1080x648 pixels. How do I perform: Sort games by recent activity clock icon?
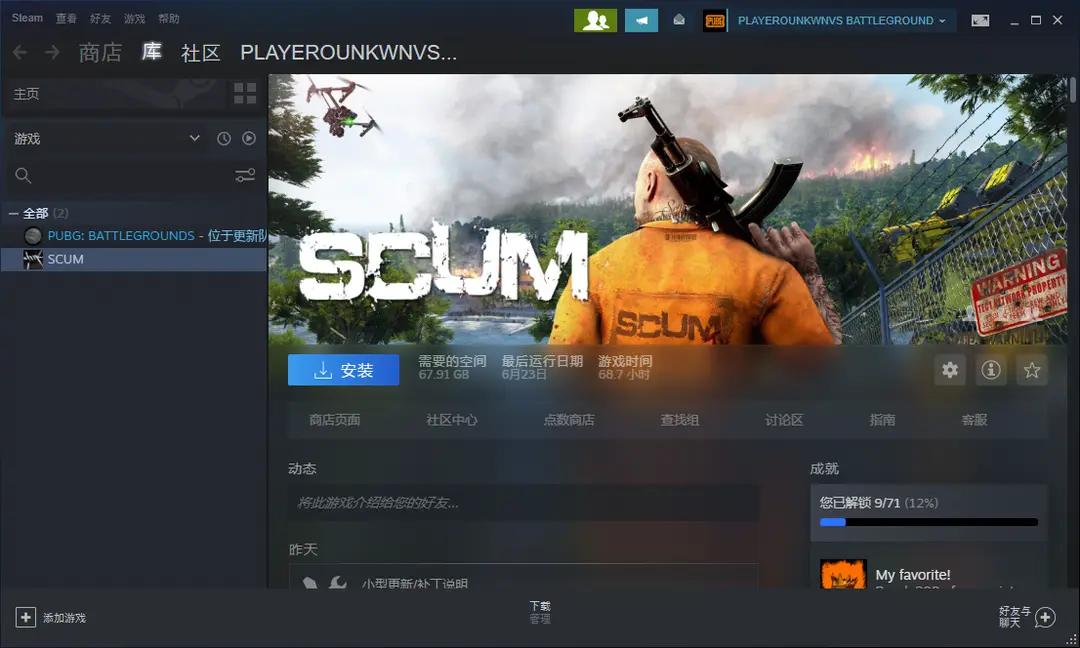[x=224, y=138]
